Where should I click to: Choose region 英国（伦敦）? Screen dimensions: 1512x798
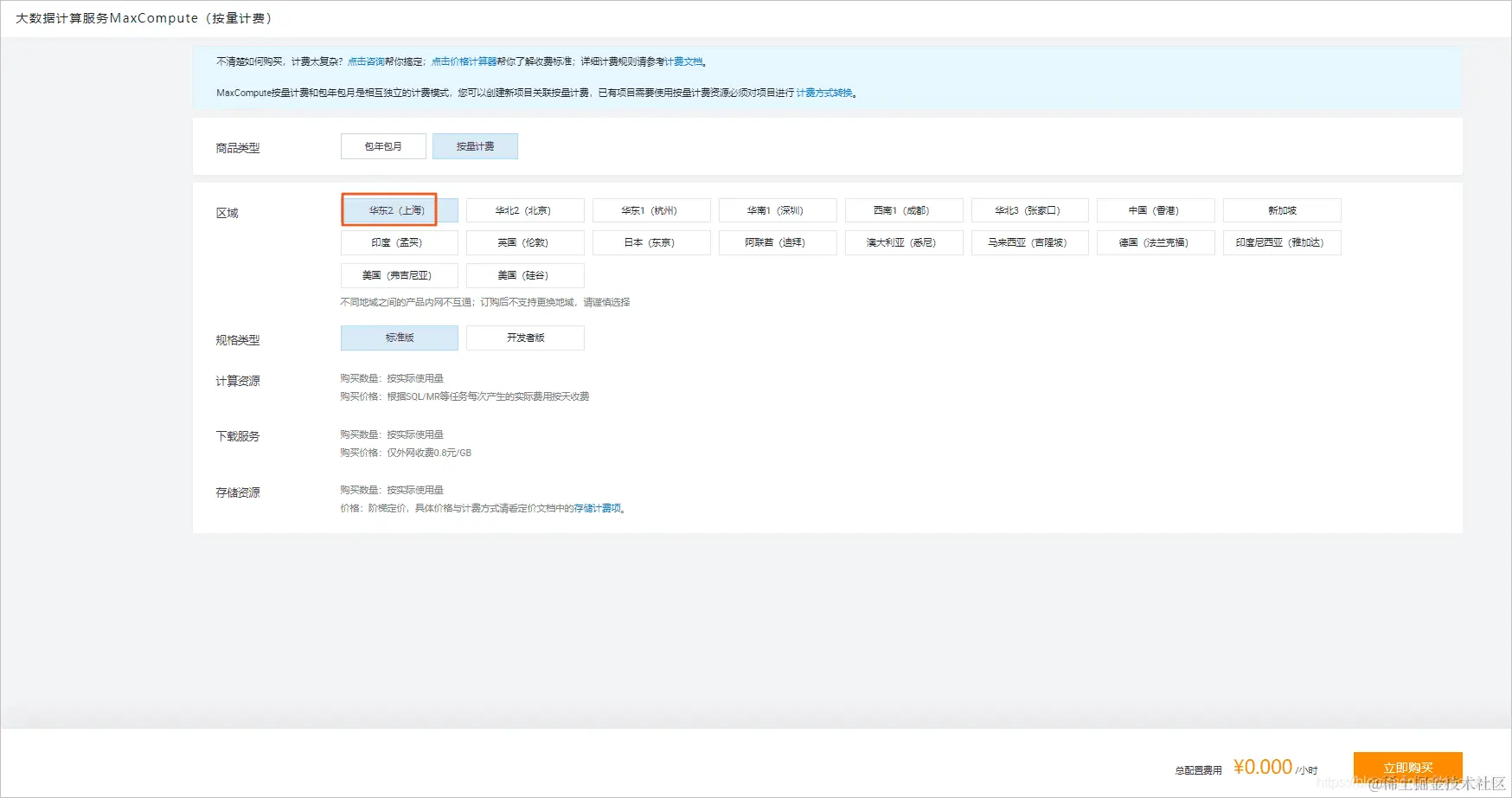[x=525, y=242]
